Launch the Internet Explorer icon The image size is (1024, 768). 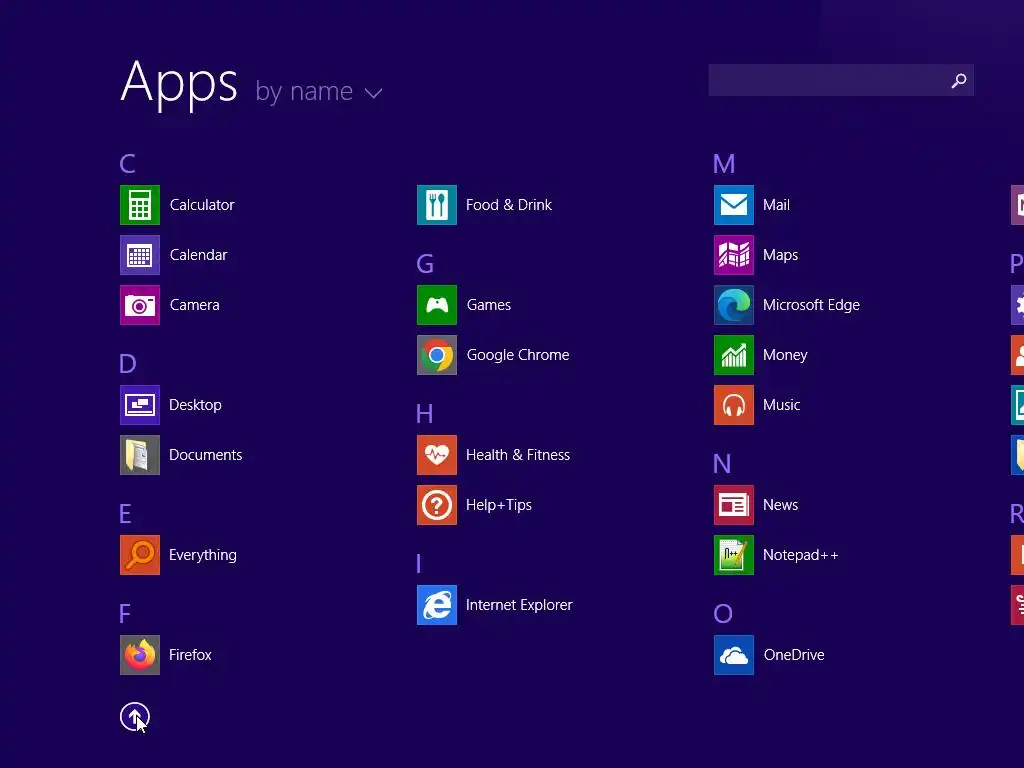coord(437,605)
